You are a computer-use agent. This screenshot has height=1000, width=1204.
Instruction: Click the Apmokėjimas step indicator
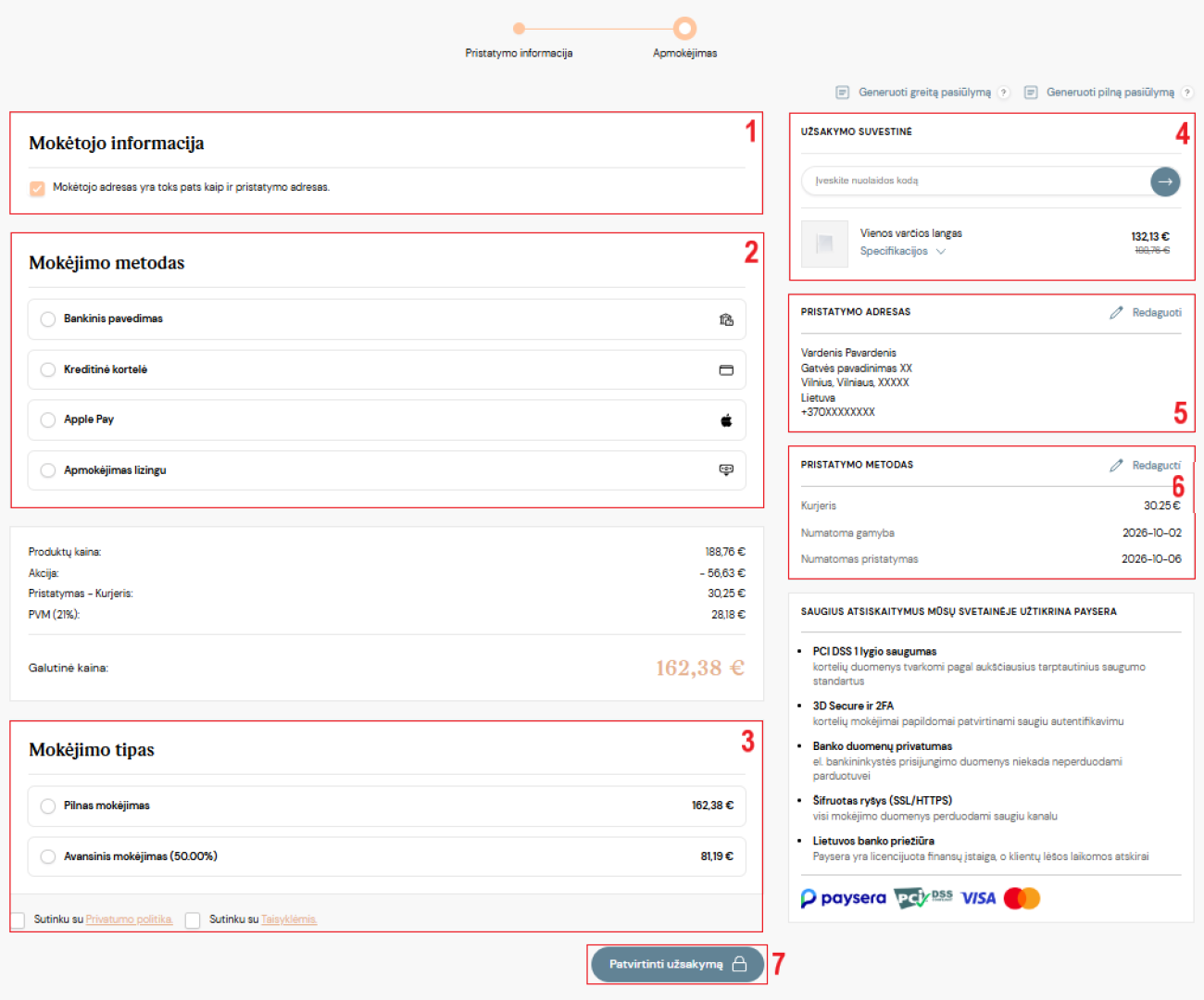pos(684,29)
